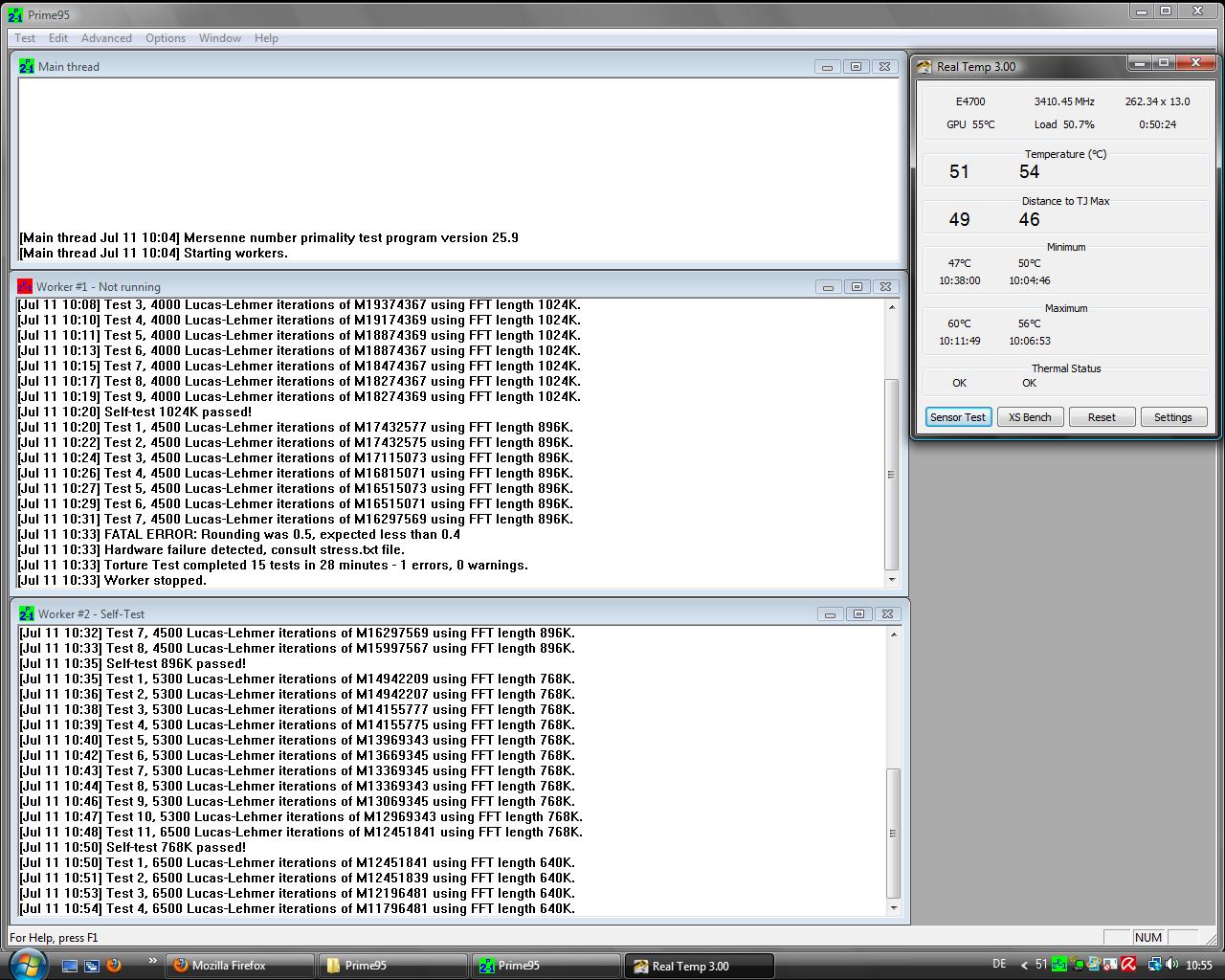Screen dimensions: 1225x980
Task: Click scroll down arrow in Worker #1 log
Action: pyautogui.click(x=892, y=579)
